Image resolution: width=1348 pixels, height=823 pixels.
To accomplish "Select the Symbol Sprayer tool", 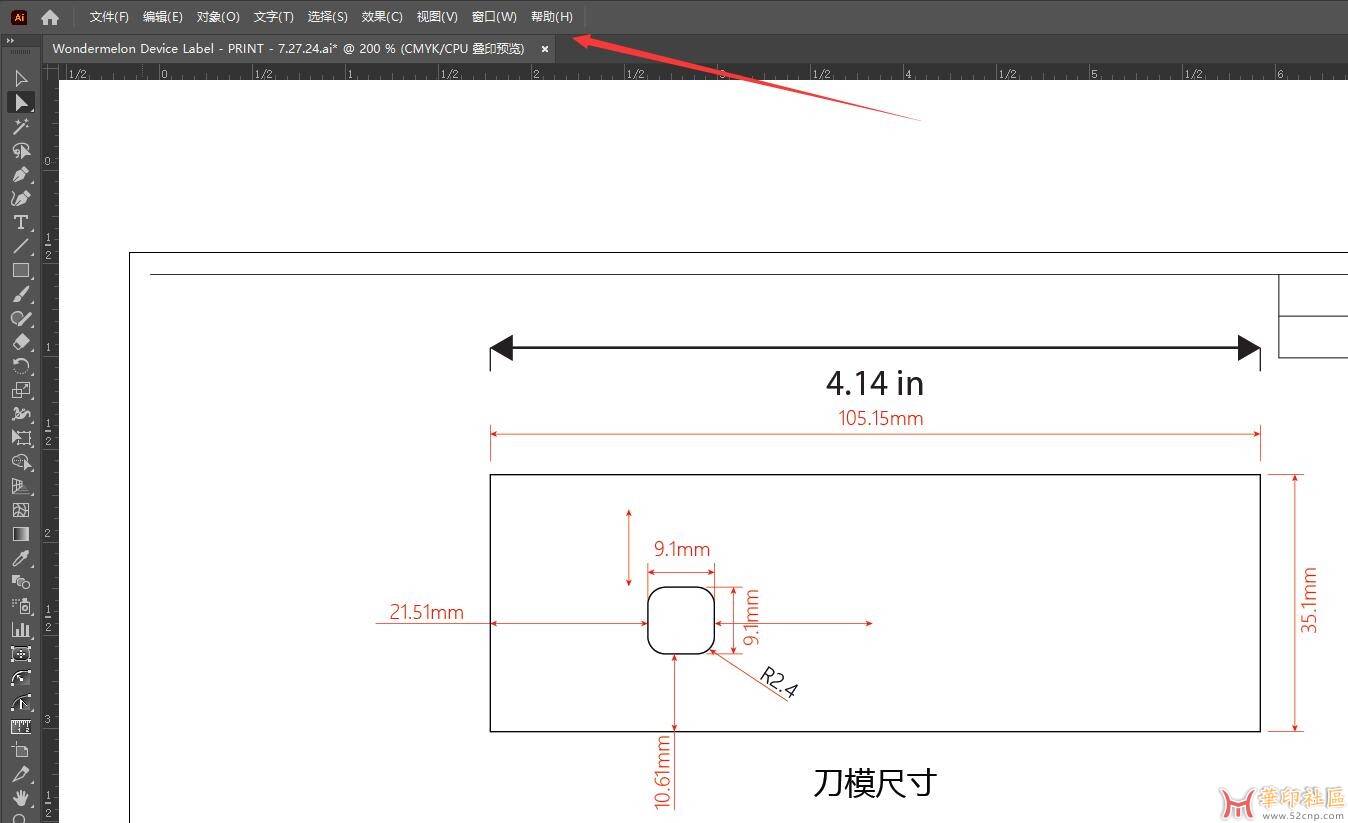I will (x=21, y=606).
